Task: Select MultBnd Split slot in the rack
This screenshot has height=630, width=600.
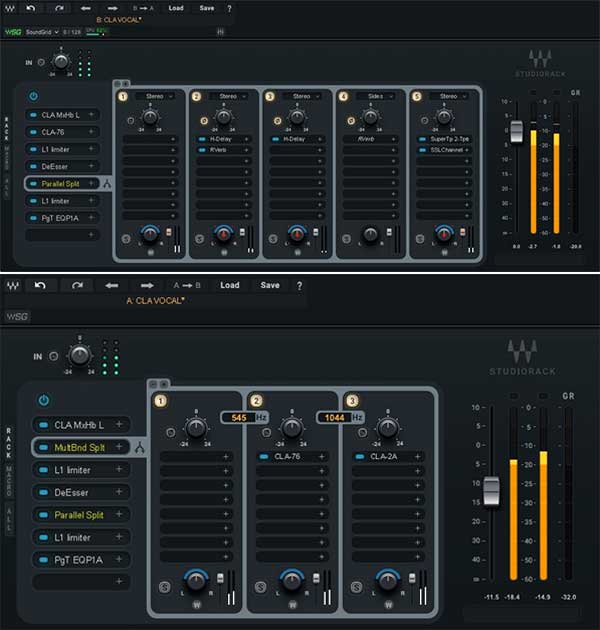Action: coord(80,447)
